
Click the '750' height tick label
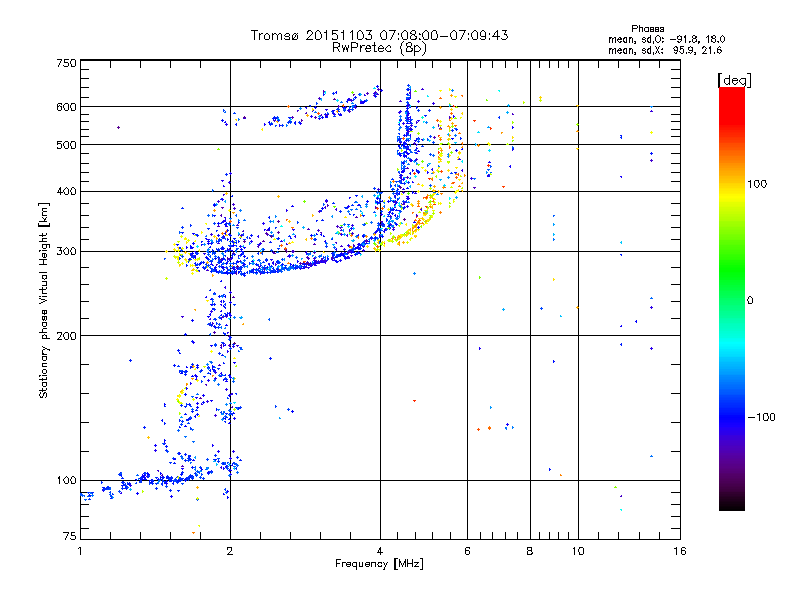tap(66, 63)
